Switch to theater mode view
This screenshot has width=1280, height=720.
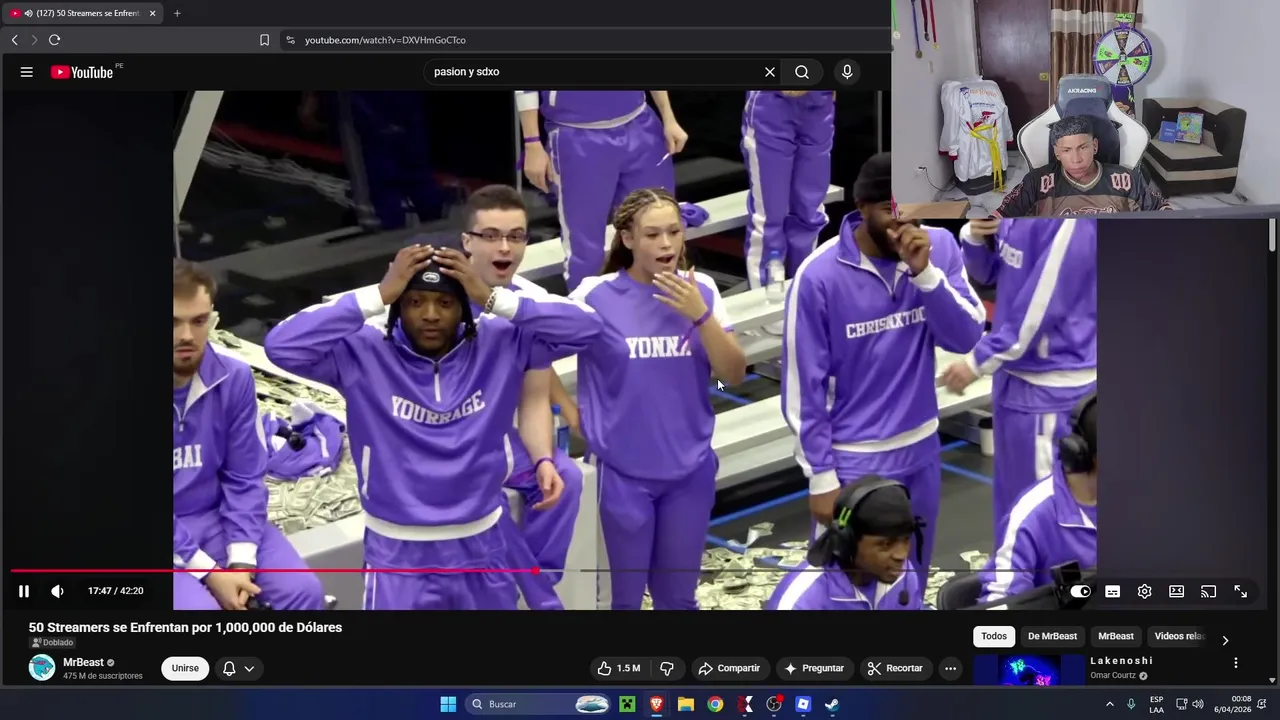pyautogui.click(x=1176, y=591)
